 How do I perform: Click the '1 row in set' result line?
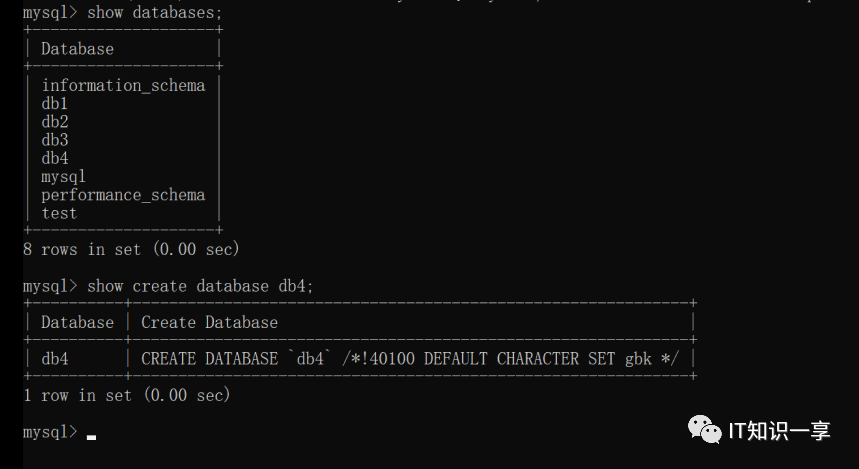127,395
